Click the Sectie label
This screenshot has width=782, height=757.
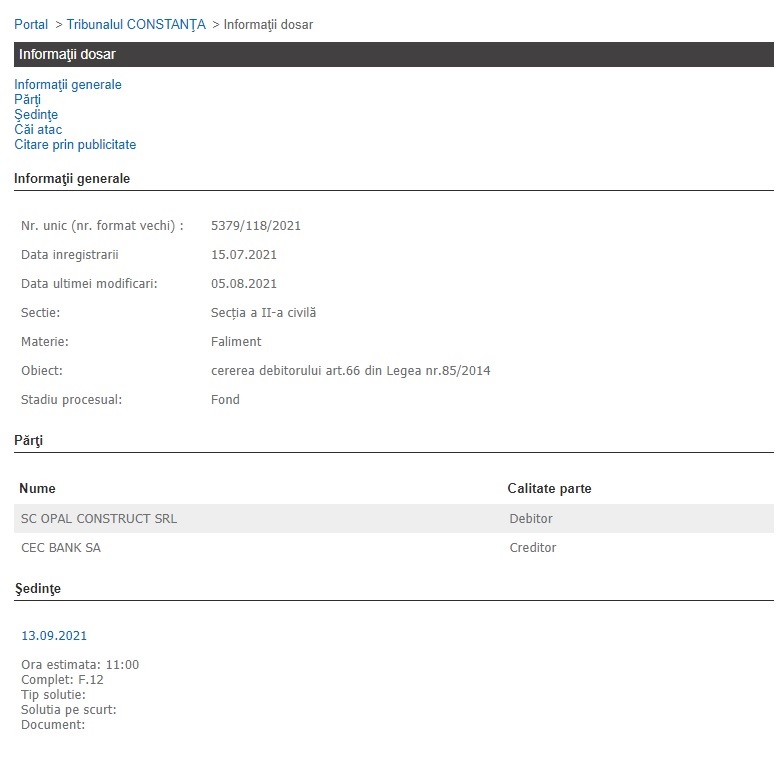click(40, 313)
